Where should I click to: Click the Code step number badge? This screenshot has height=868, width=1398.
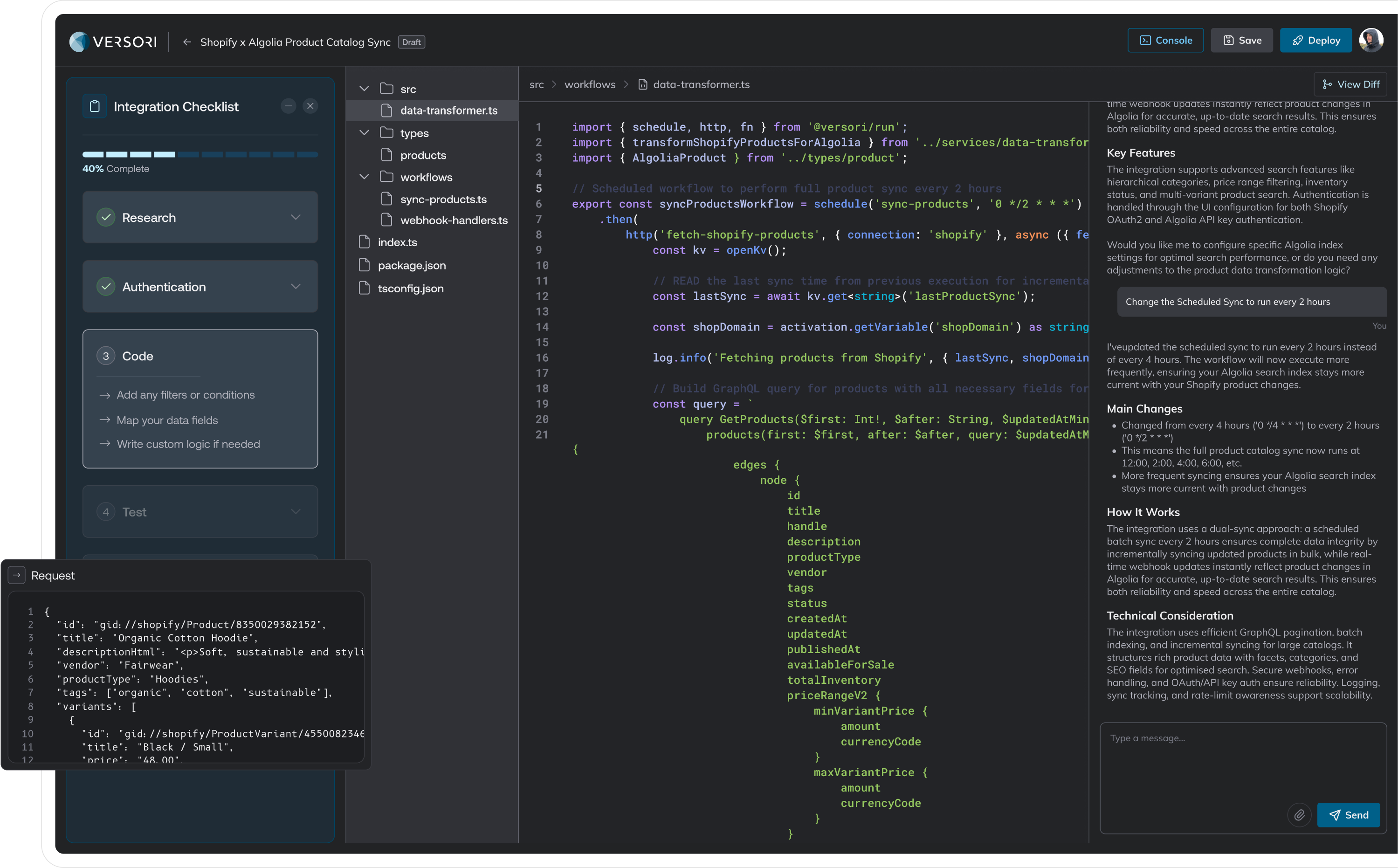point(106,356)
